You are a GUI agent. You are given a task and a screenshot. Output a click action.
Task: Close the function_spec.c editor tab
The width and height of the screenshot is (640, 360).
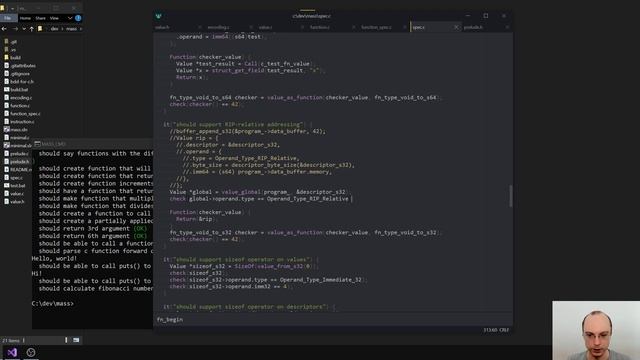pyautogui.click(x=405, y=27)
